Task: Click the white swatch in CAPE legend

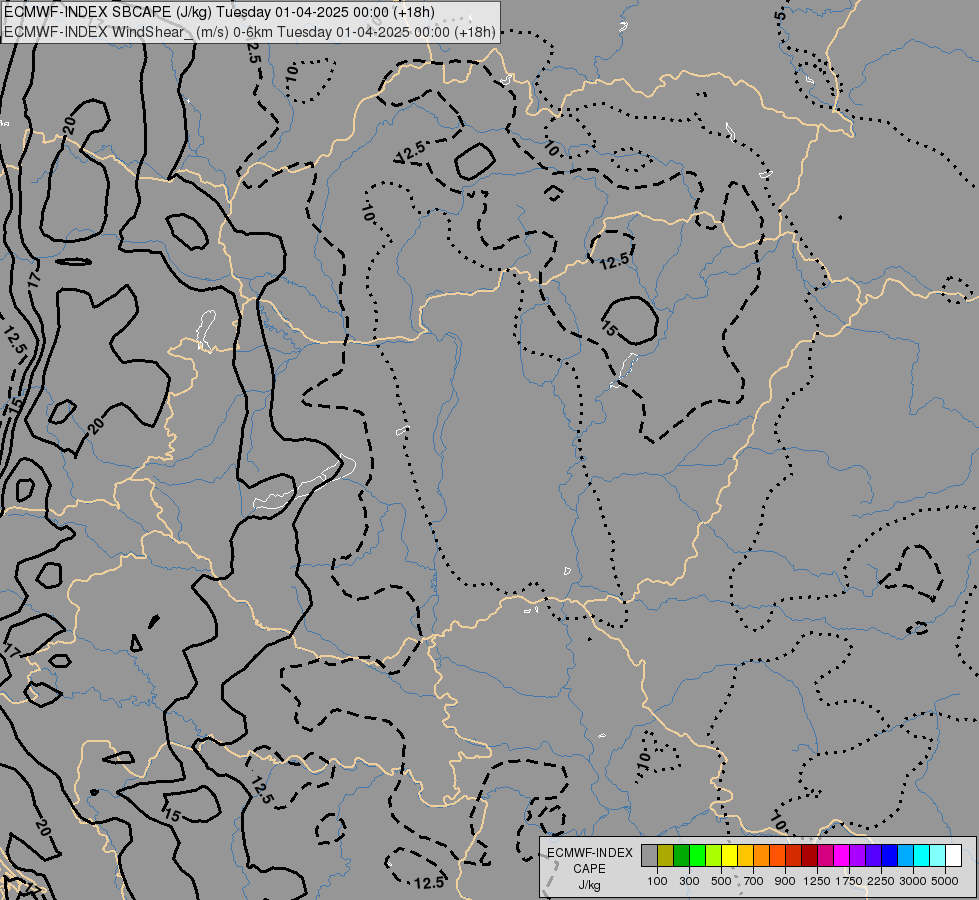Action: [x=954, y=855]
